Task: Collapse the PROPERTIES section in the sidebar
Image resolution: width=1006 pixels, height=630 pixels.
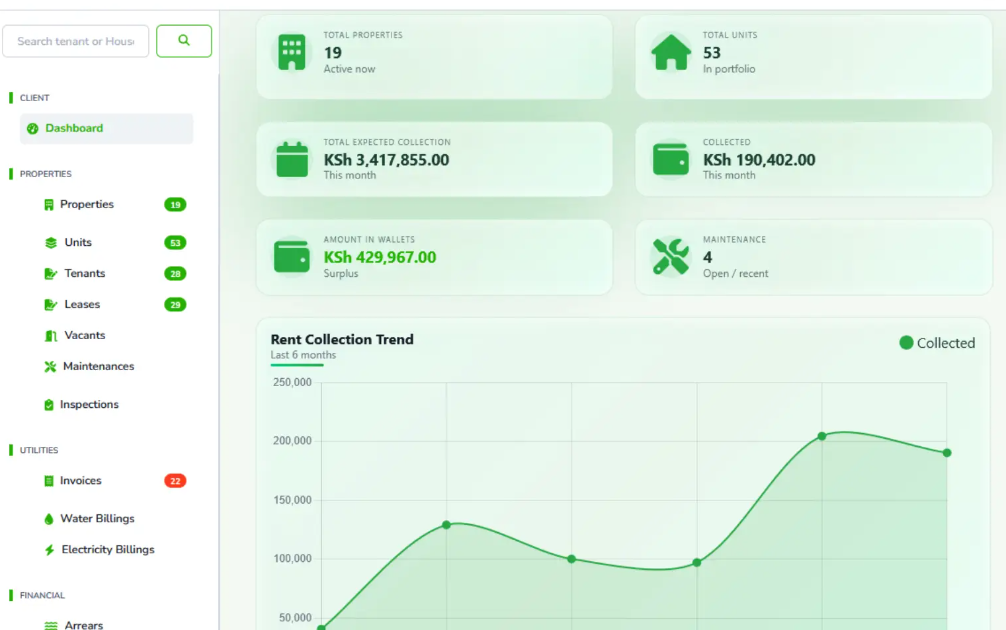Action: pyautogui.click(x=45, y=173)
